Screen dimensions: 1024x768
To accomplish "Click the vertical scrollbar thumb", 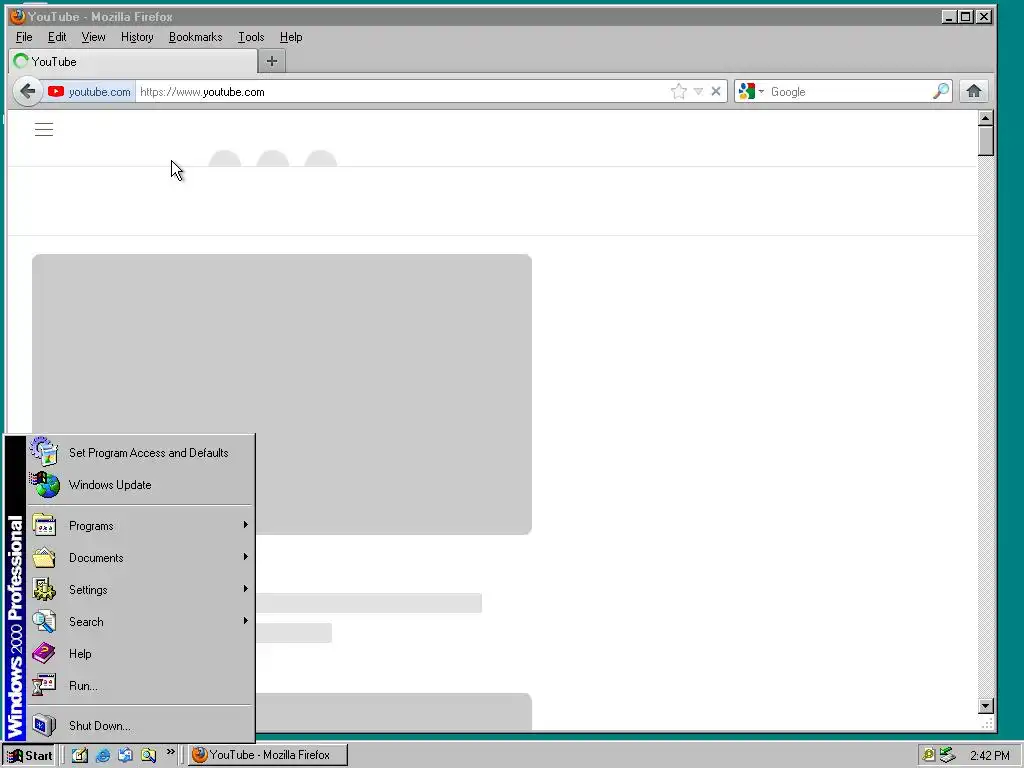I will [985, 141].
